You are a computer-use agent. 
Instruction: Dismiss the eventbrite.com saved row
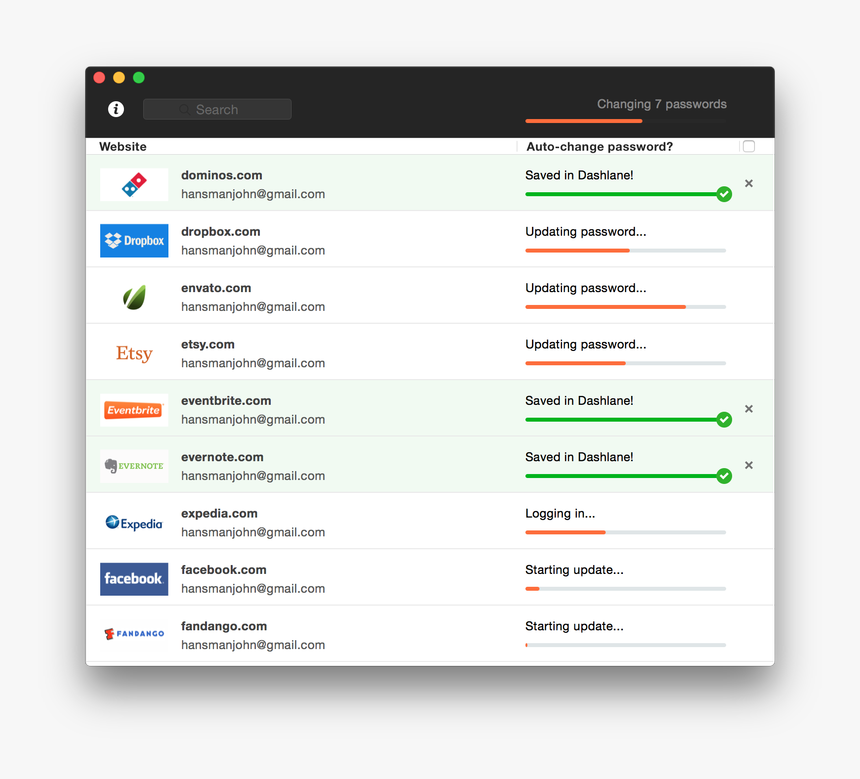749,409
